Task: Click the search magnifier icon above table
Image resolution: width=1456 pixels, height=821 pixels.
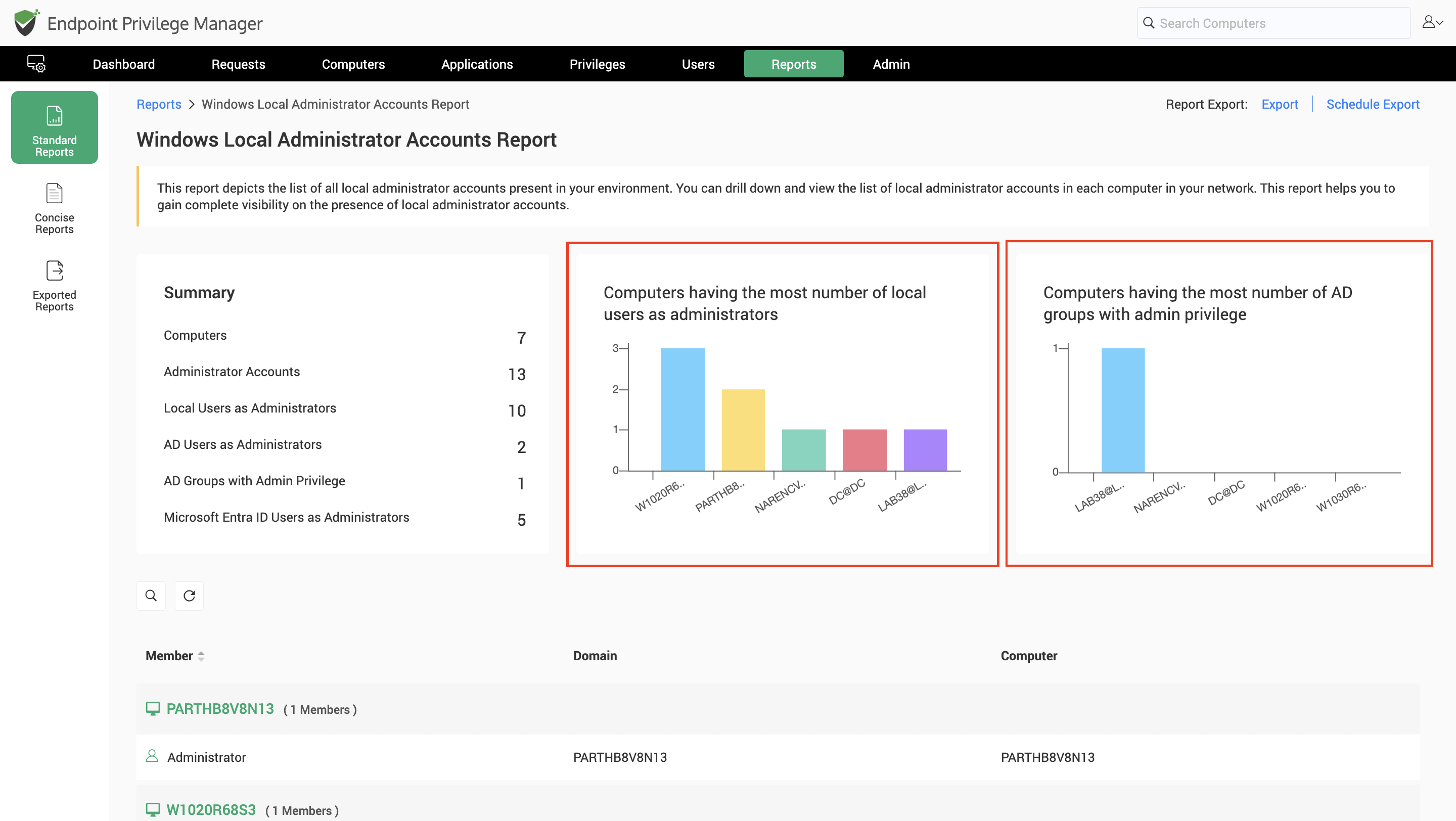Action: click(151, 596)
